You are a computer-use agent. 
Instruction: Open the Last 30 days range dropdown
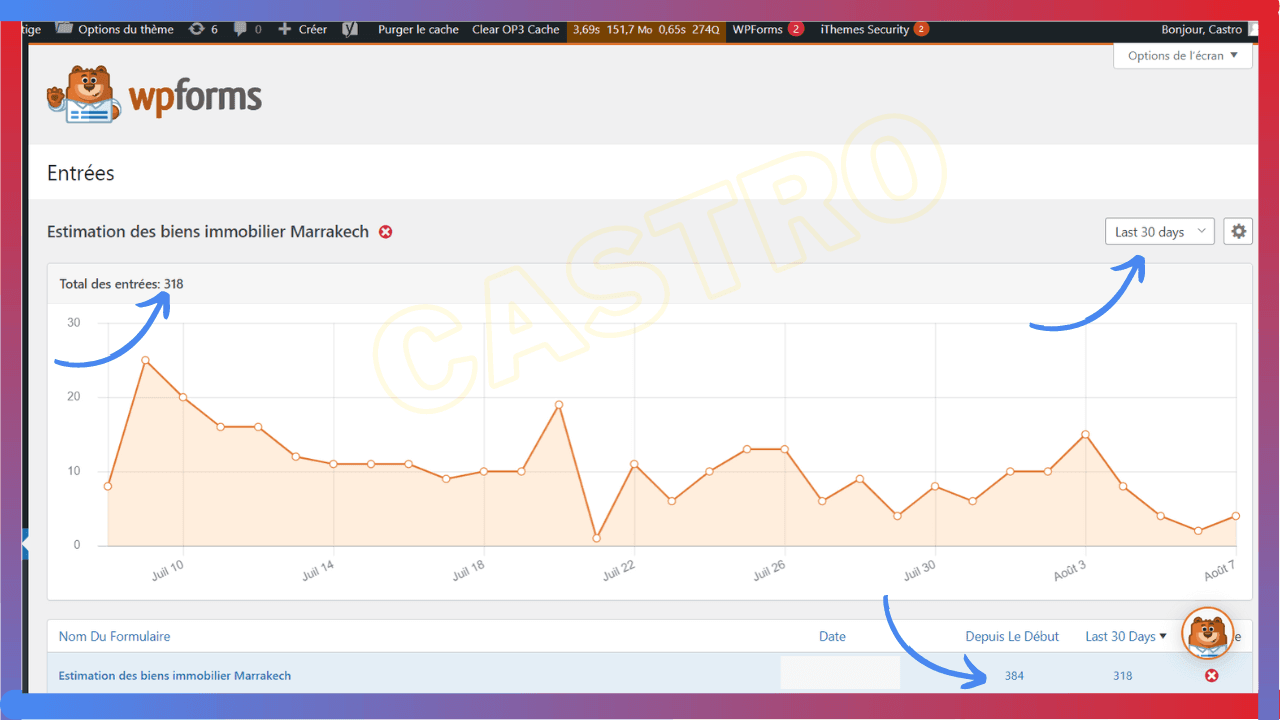pyautogui.click(x=1160, y=231)
